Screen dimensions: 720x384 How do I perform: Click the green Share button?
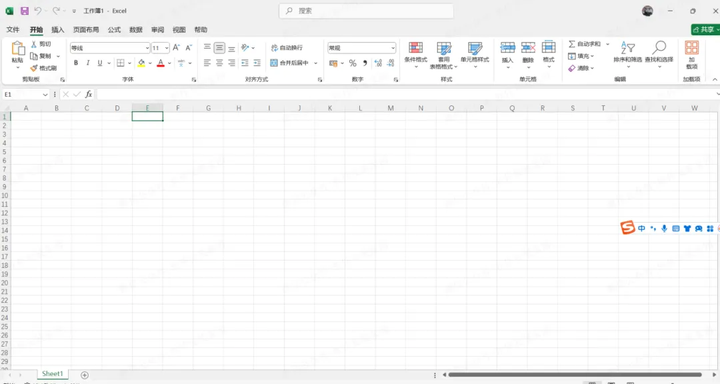tap(705, 29)
